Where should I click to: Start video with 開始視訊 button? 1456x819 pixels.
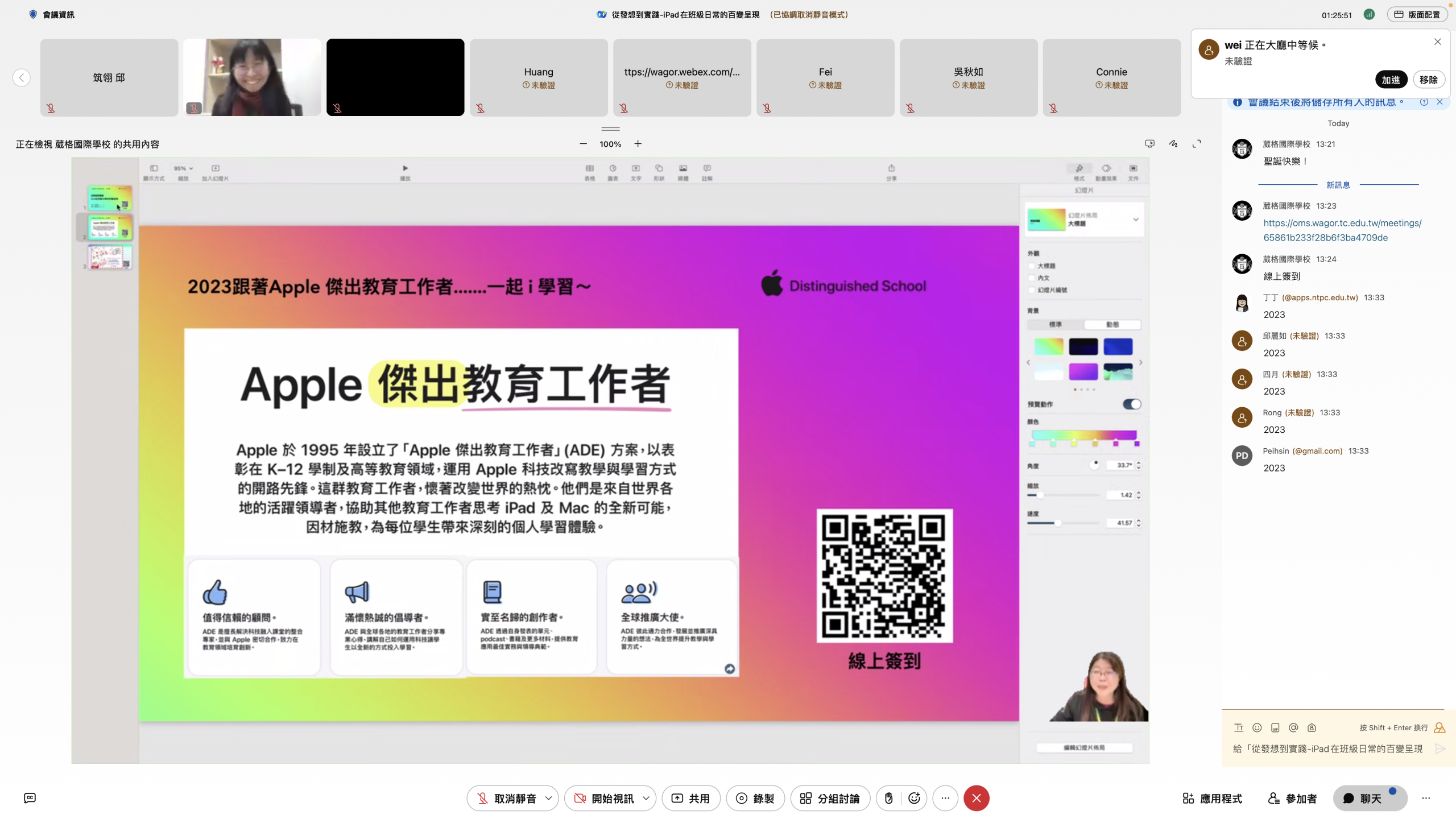[x=604, y=798]
